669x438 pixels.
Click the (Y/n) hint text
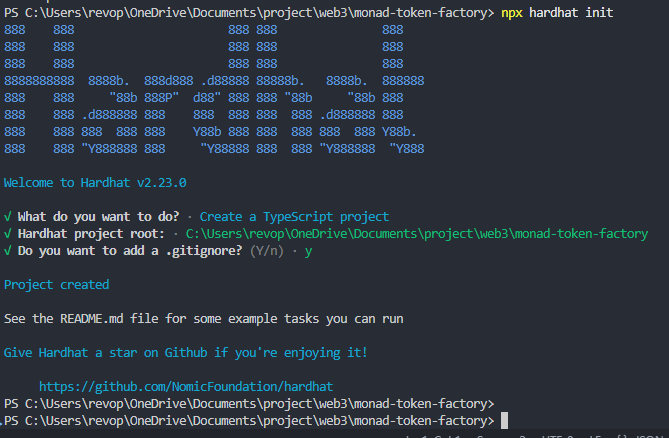point(267,251)
